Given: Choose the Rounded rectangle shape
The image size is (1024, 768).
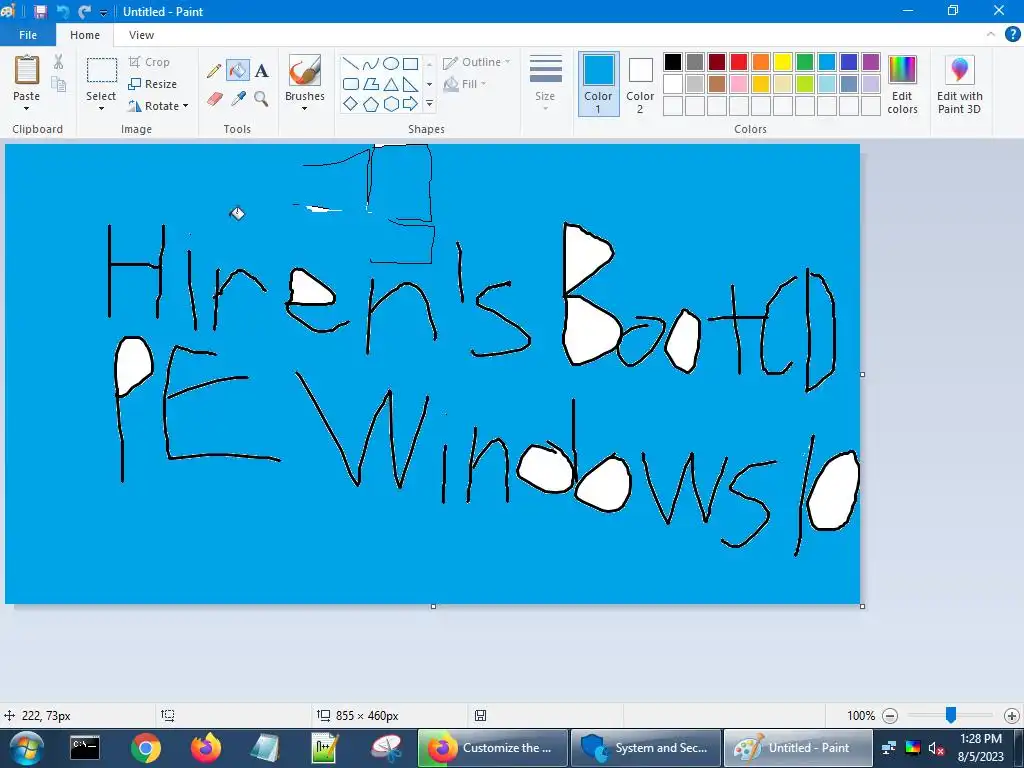Looking at the screenshot, I should [350, 84].
